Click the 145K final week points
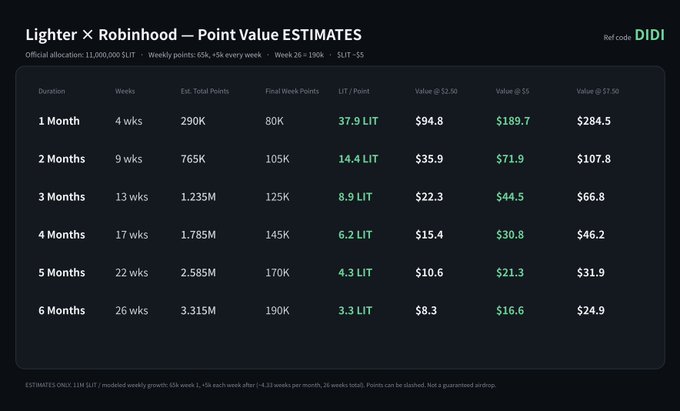Screen dimensions: 680x411 (277, 235)
